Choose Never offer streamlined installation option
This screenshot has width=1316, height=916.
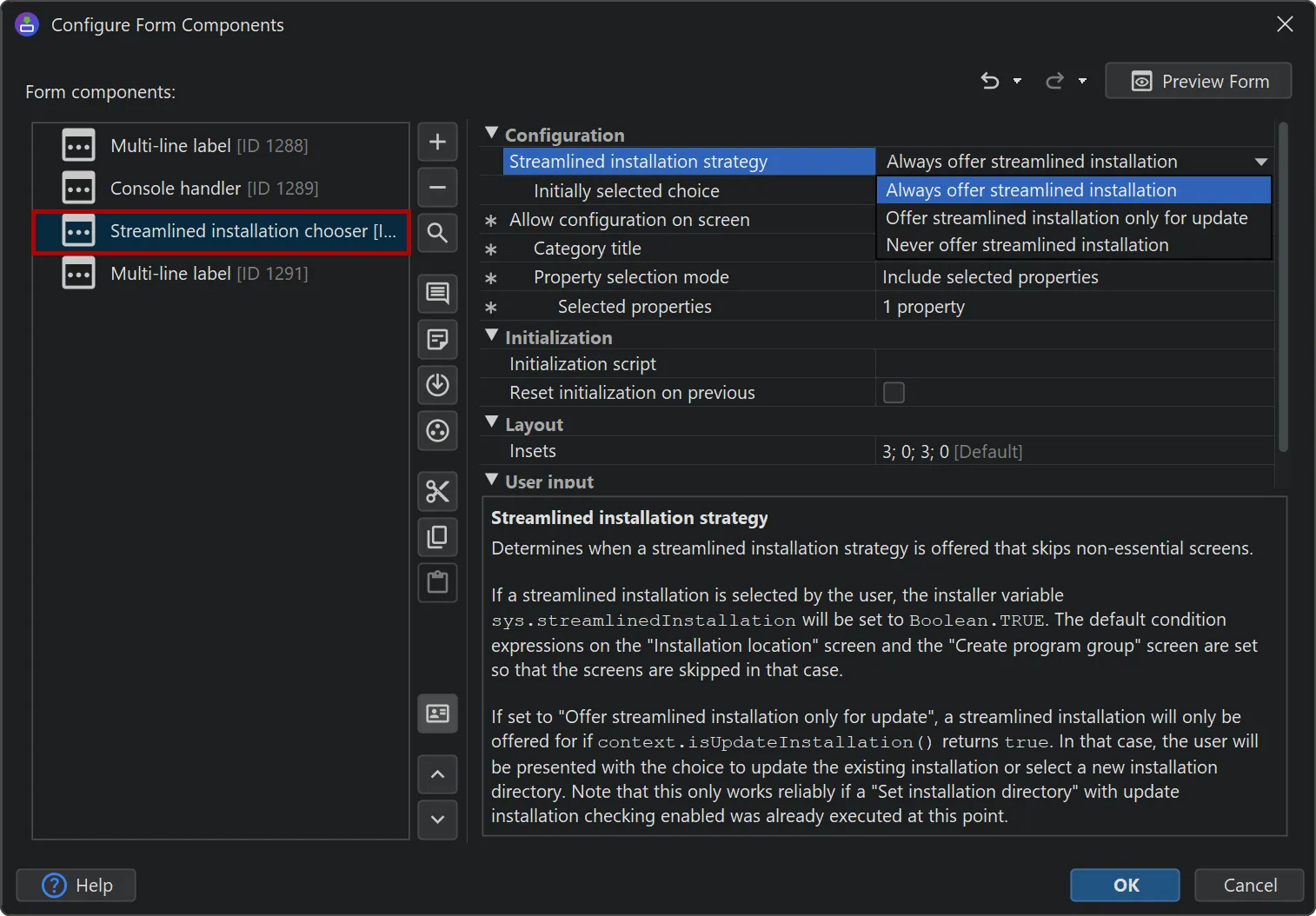[x=1027, y=245]
